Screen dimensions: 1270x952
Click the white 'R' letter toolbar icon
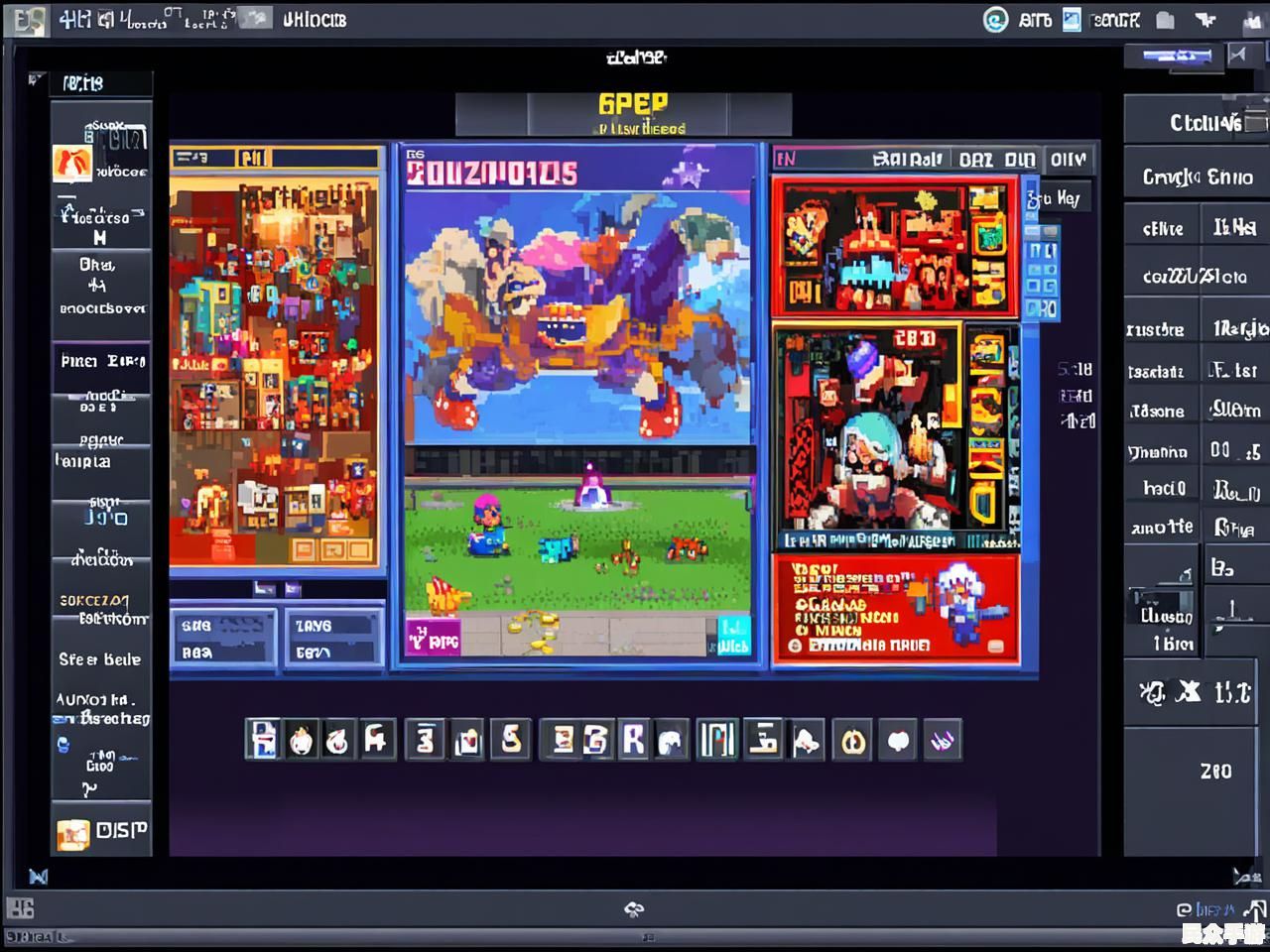coord(633,740)
